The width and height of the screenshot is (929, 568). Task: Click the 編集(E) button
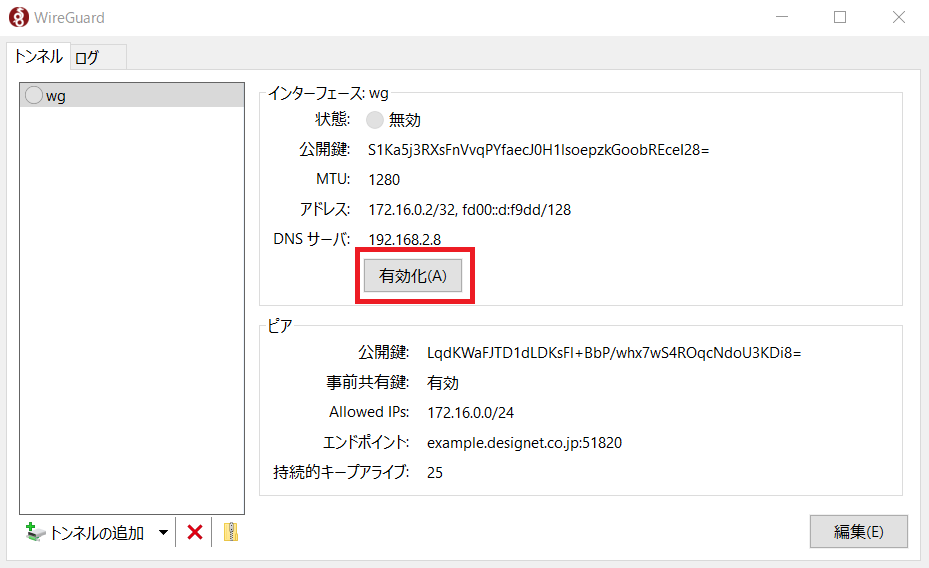(x=858, y=531)
